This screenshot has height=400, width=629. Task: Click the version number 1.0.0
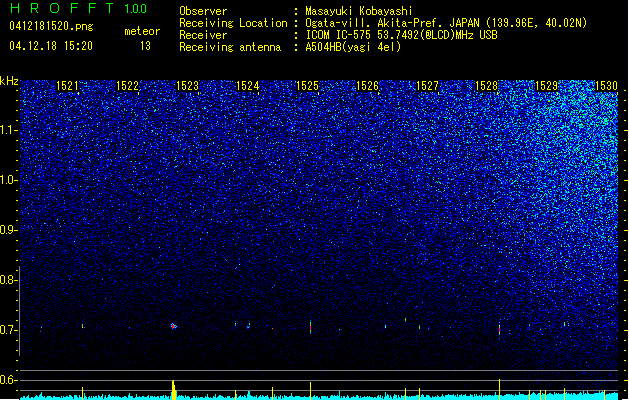pos(136,8)
